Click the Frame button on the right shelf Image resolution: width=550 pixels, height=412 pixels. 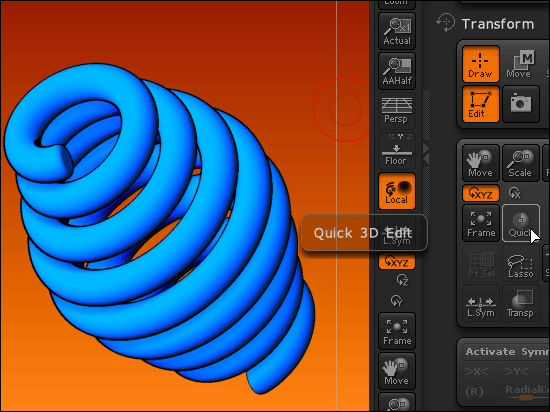point(397,331)
